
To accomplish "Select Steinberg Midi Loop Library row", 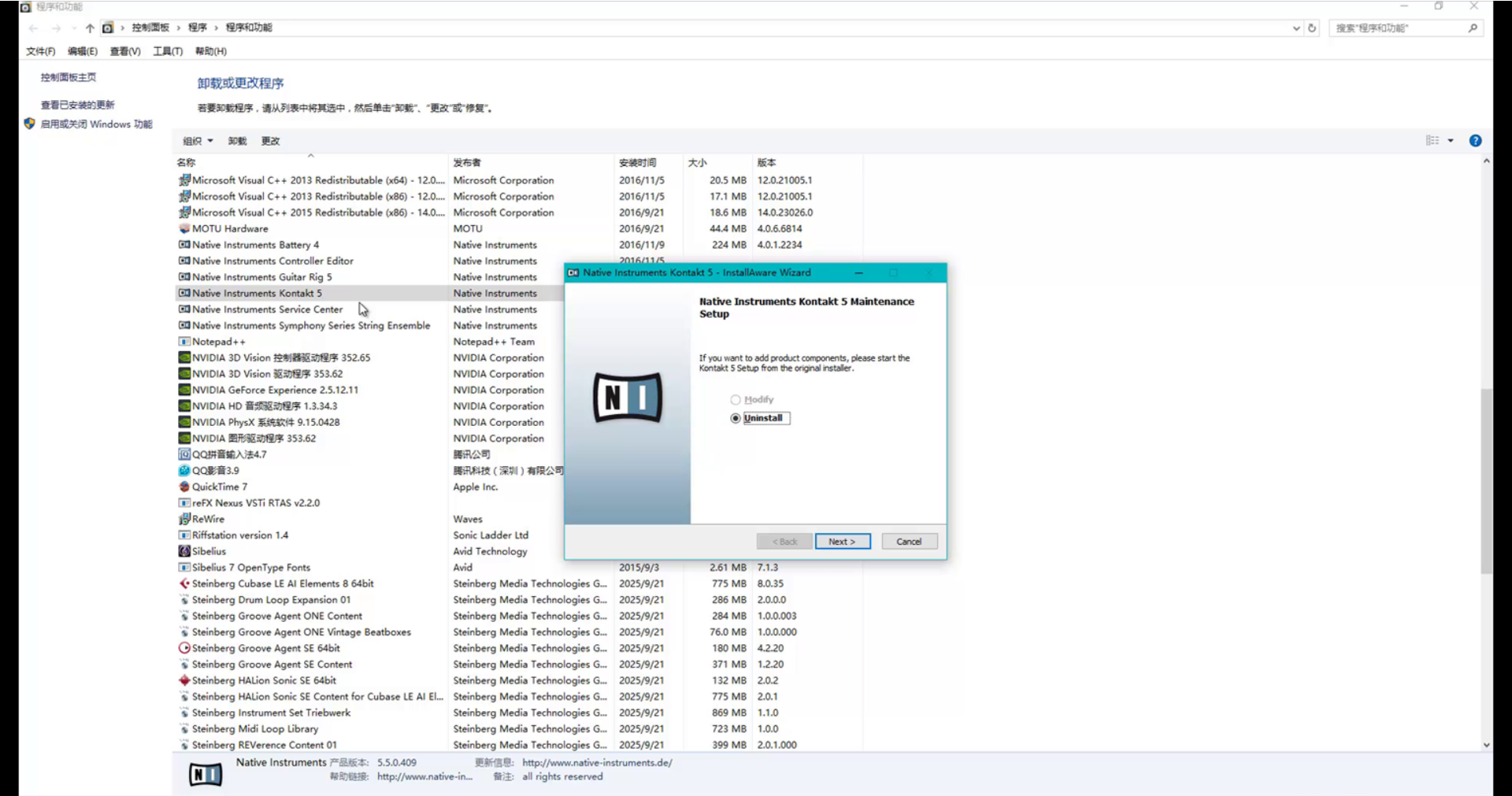I will click(x=519, y=729).
